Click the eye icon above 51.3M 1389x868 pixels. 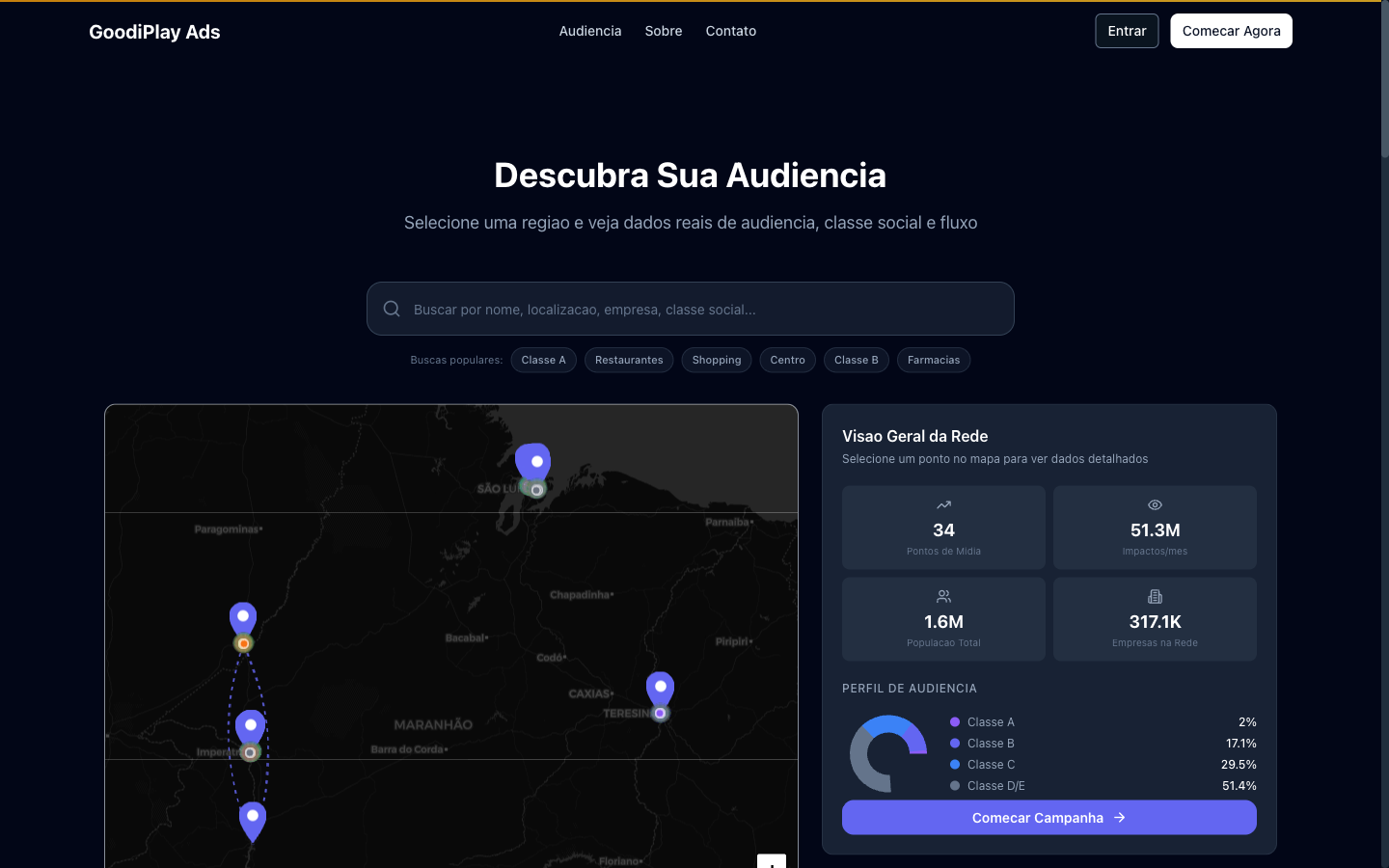click(1155, 504)
